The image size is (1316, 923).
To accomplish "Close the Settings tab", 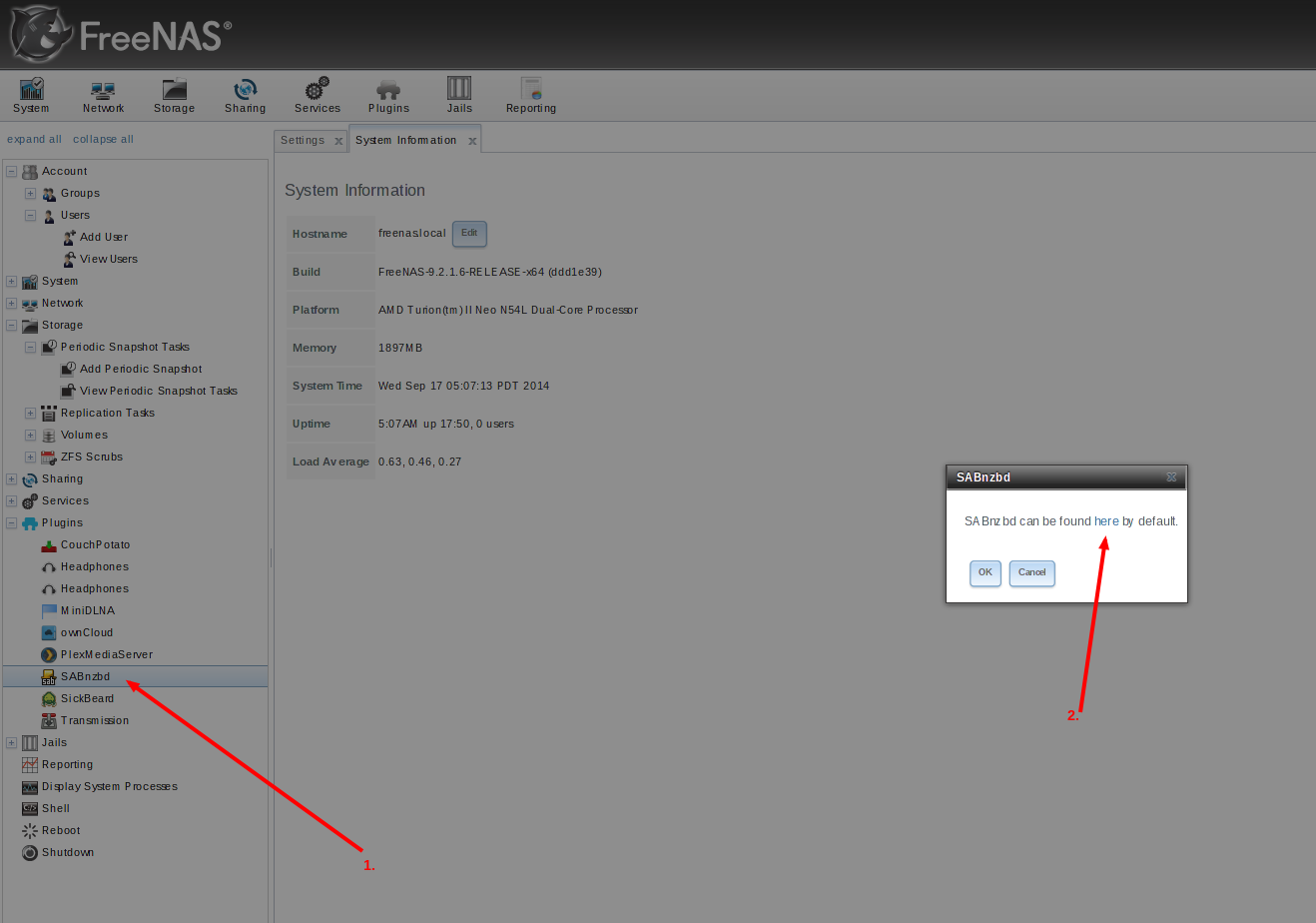I will tap(338, 142).
